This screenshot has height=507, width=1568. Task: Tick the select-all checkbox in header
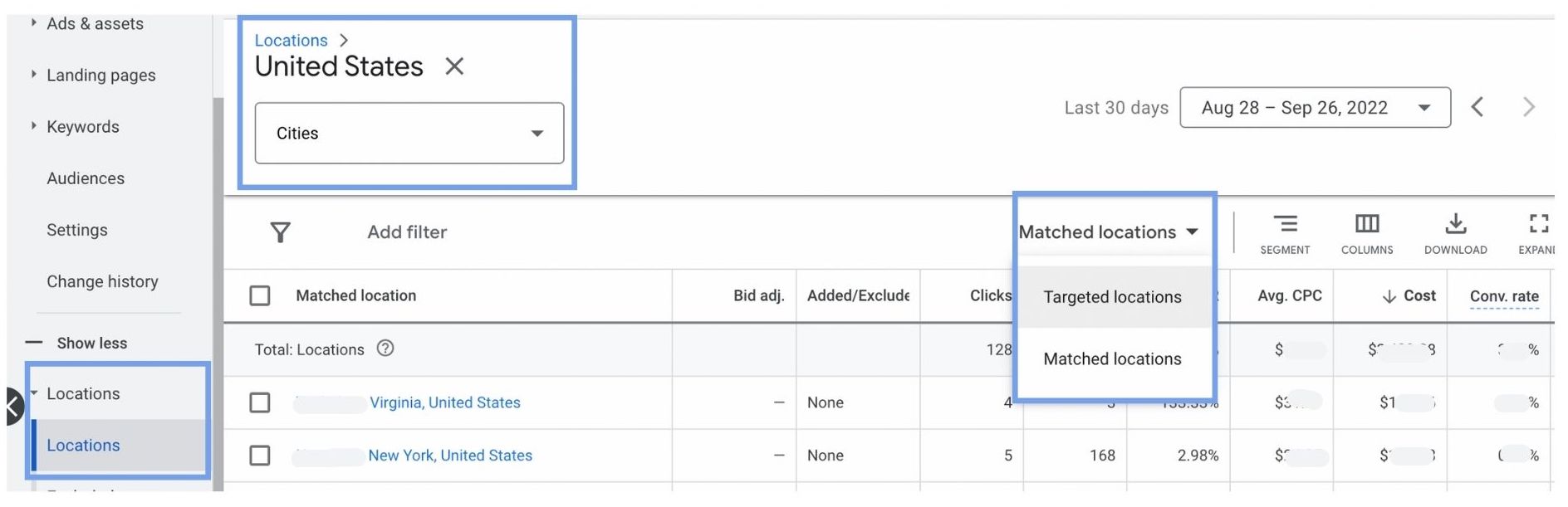(260, 295)
